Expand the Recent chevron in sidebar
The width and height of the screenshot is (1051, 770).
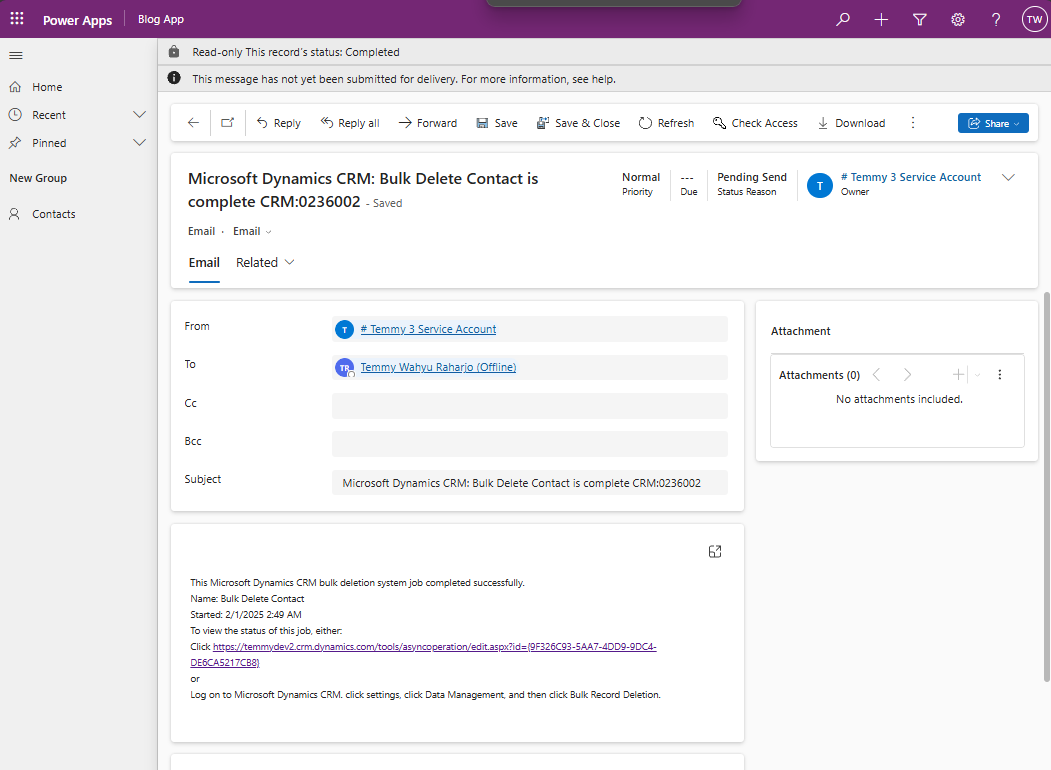[139, 115]
